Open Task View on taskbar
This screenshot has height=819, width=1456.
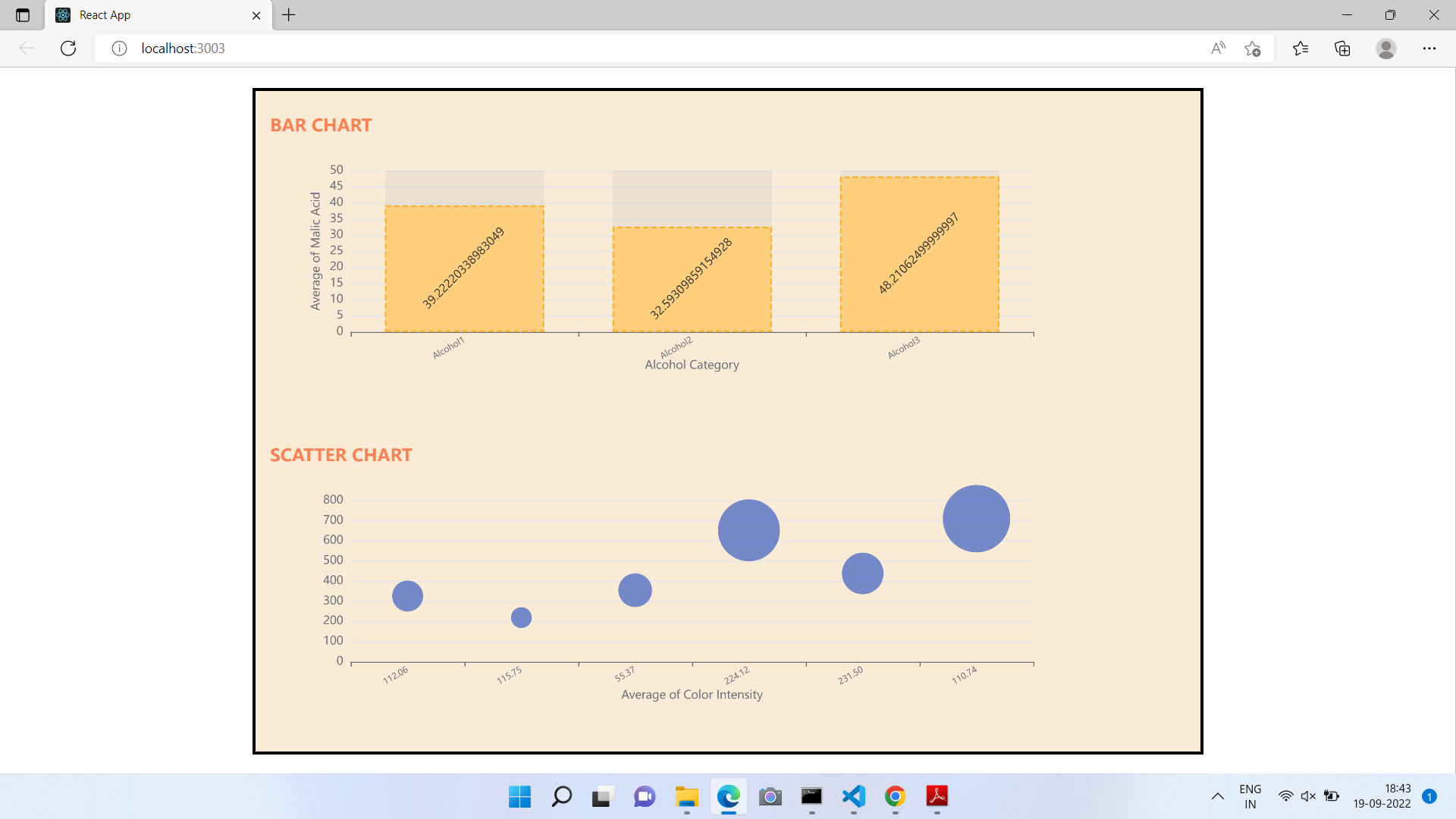602,796
